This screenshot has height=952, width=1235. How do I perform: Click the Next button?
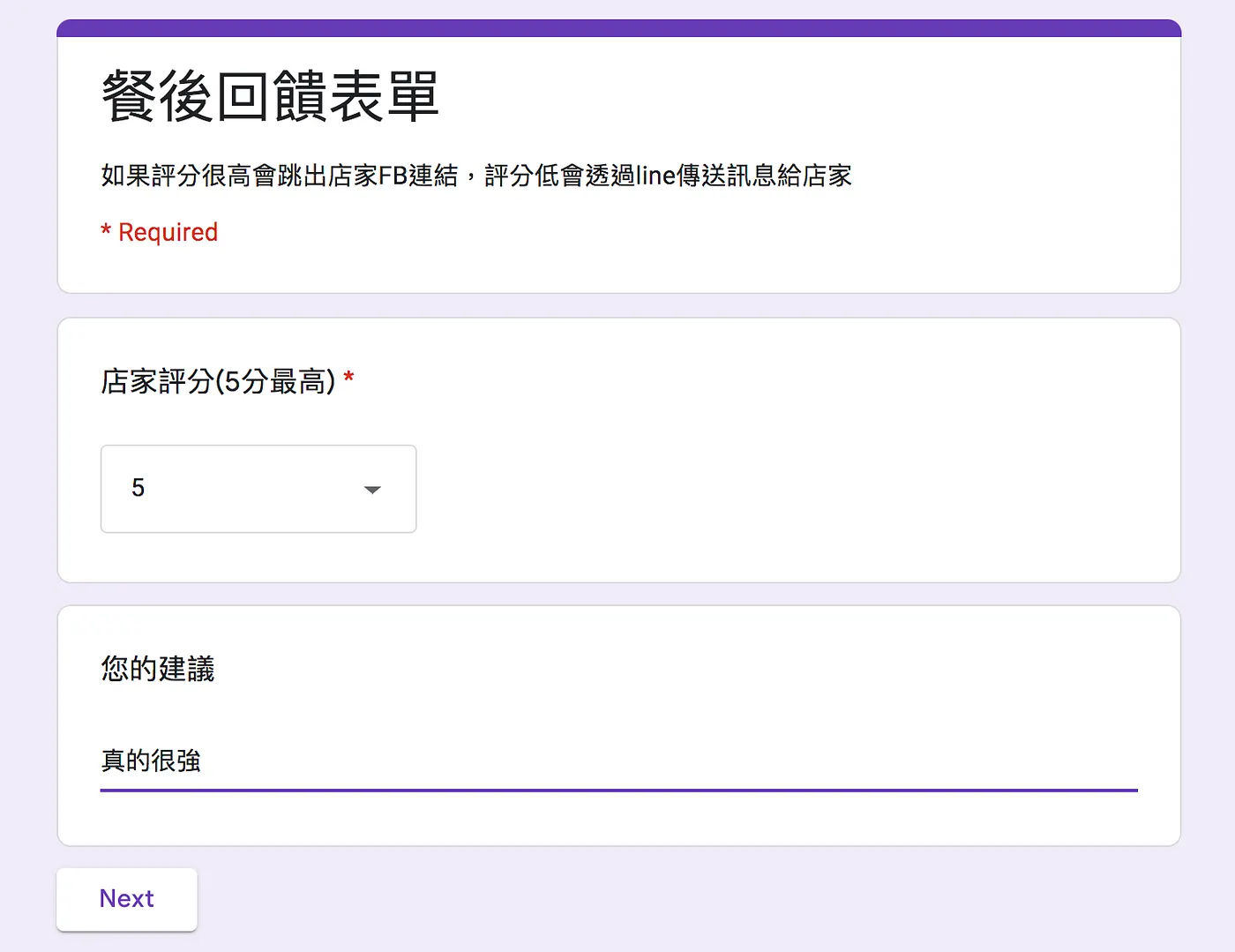point(127,899)
